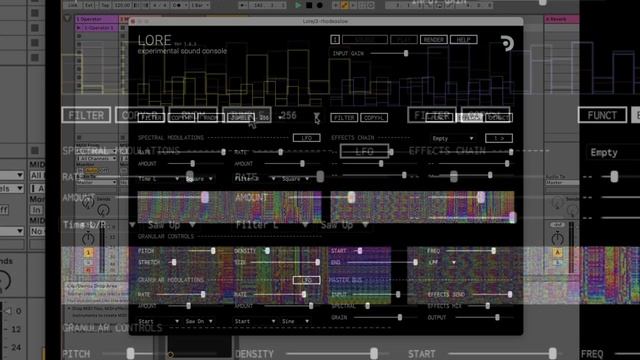Viewport: 640px width, 360px height.
Task: Open the 256 jumble size dropdown
Action: (270, 118)
